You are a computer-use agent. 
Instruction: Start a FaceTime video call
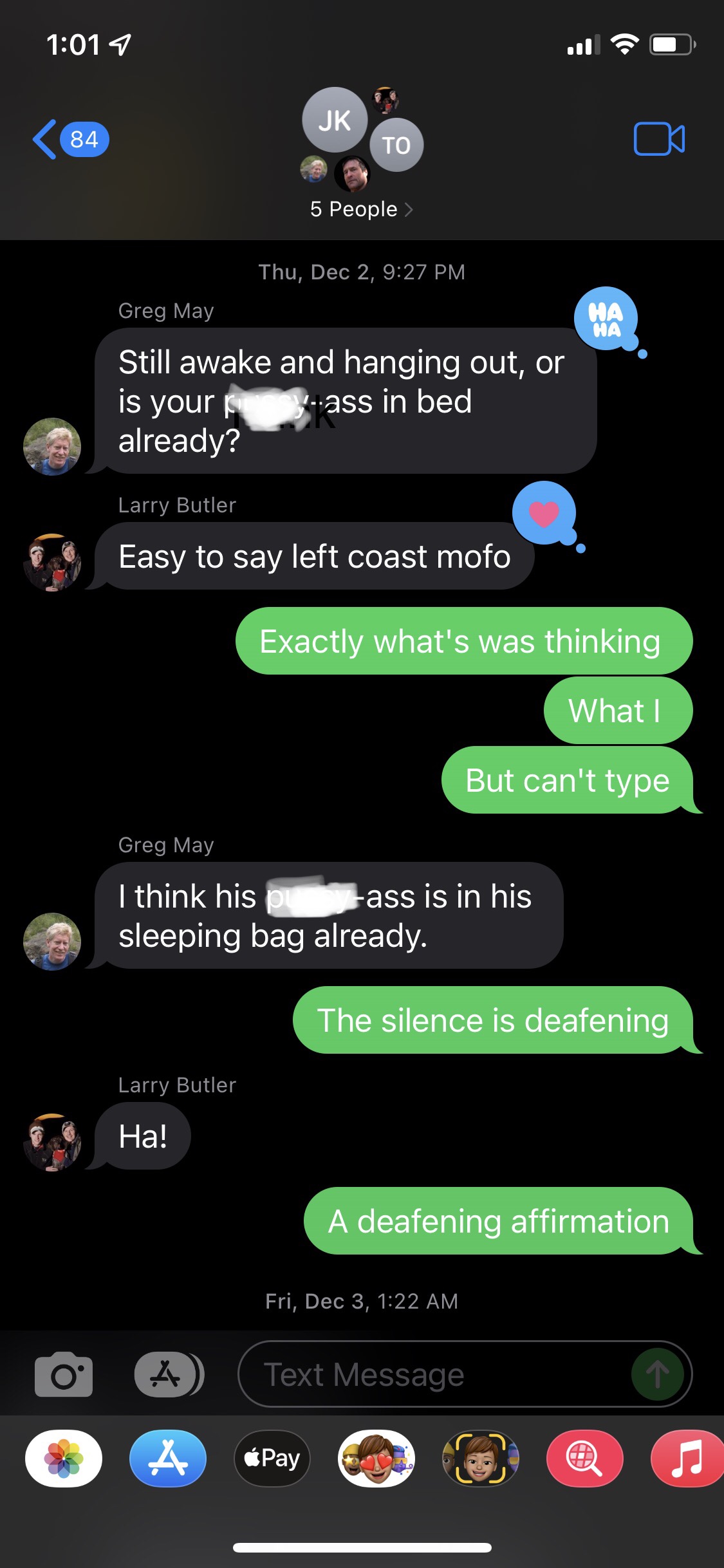659,139
